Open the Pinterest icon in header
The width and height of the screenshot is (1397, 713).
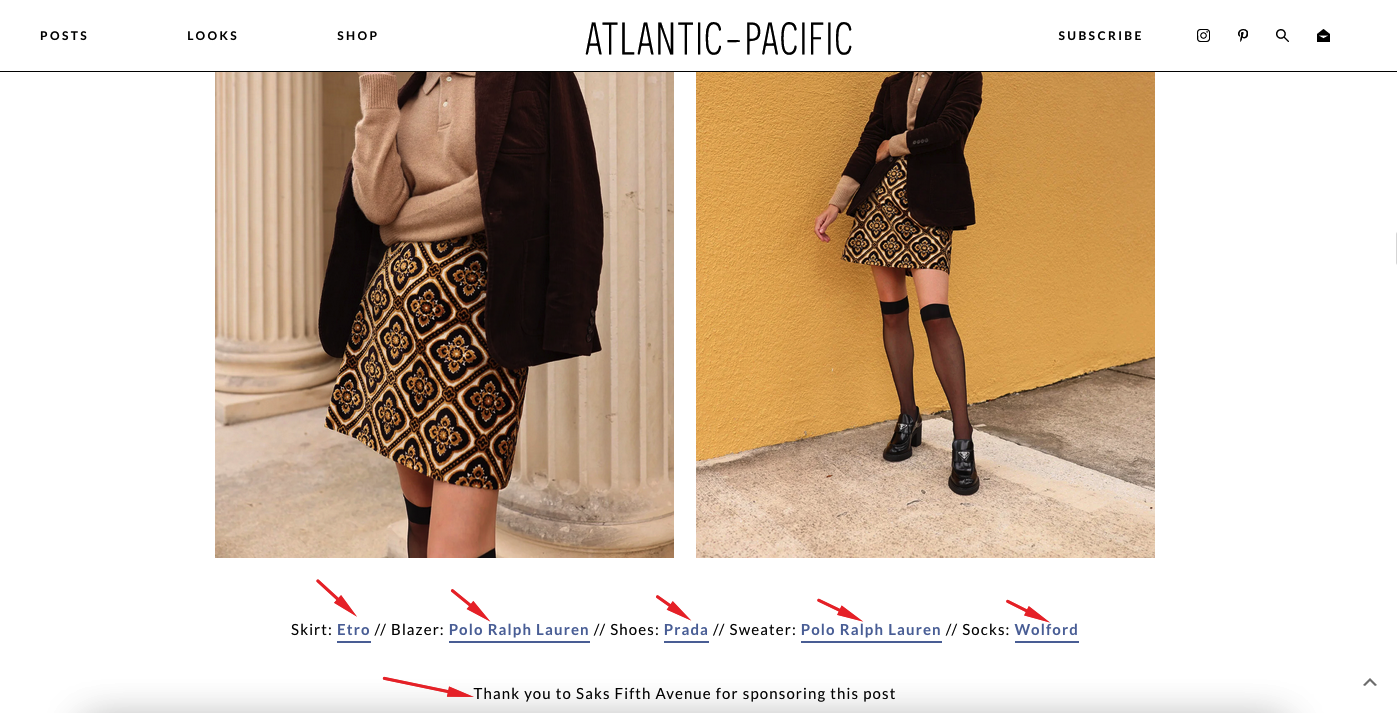pyautogui.click(x=1243, y=36)
